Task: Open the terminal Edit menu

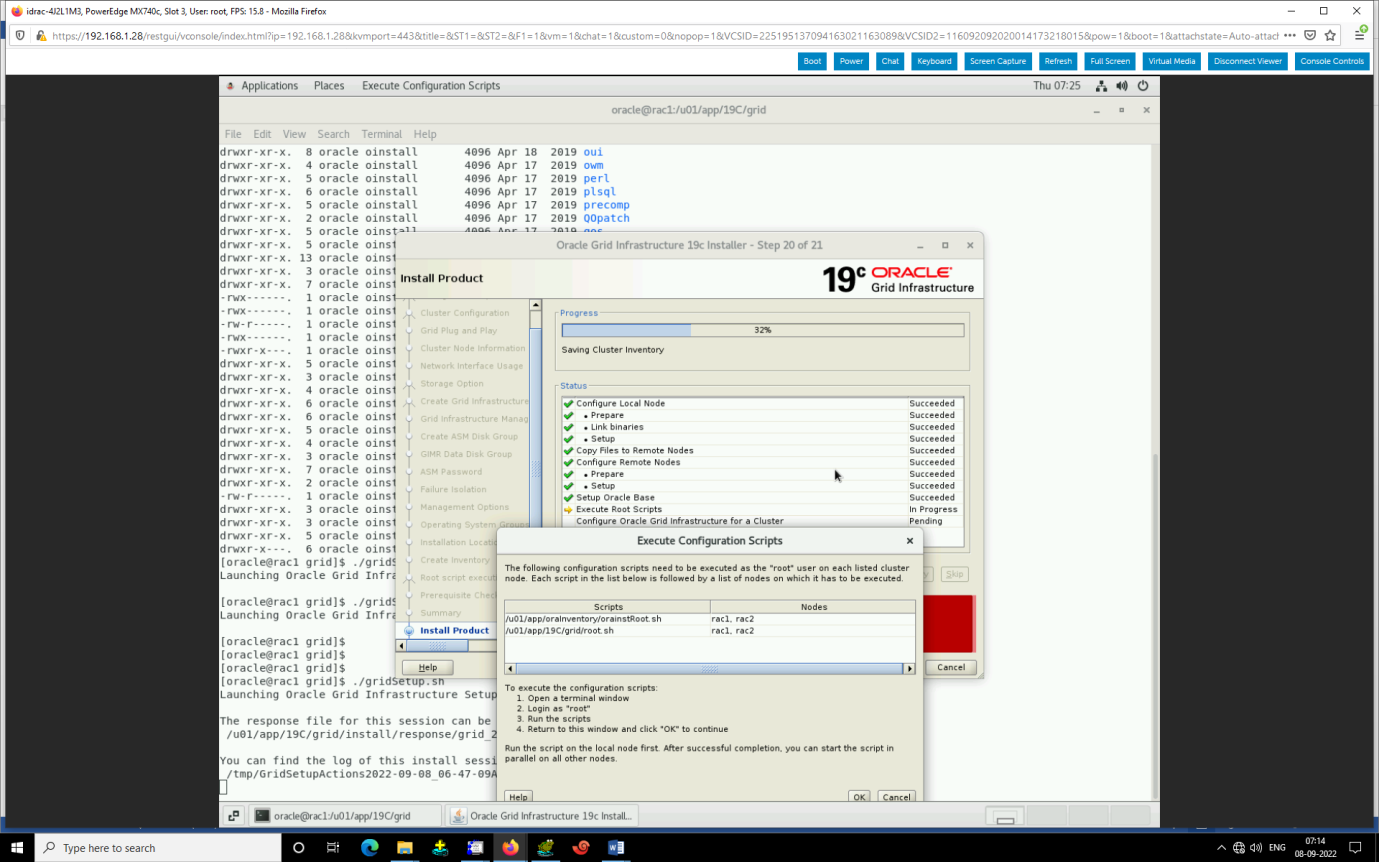Action: [x=262, y=134]
